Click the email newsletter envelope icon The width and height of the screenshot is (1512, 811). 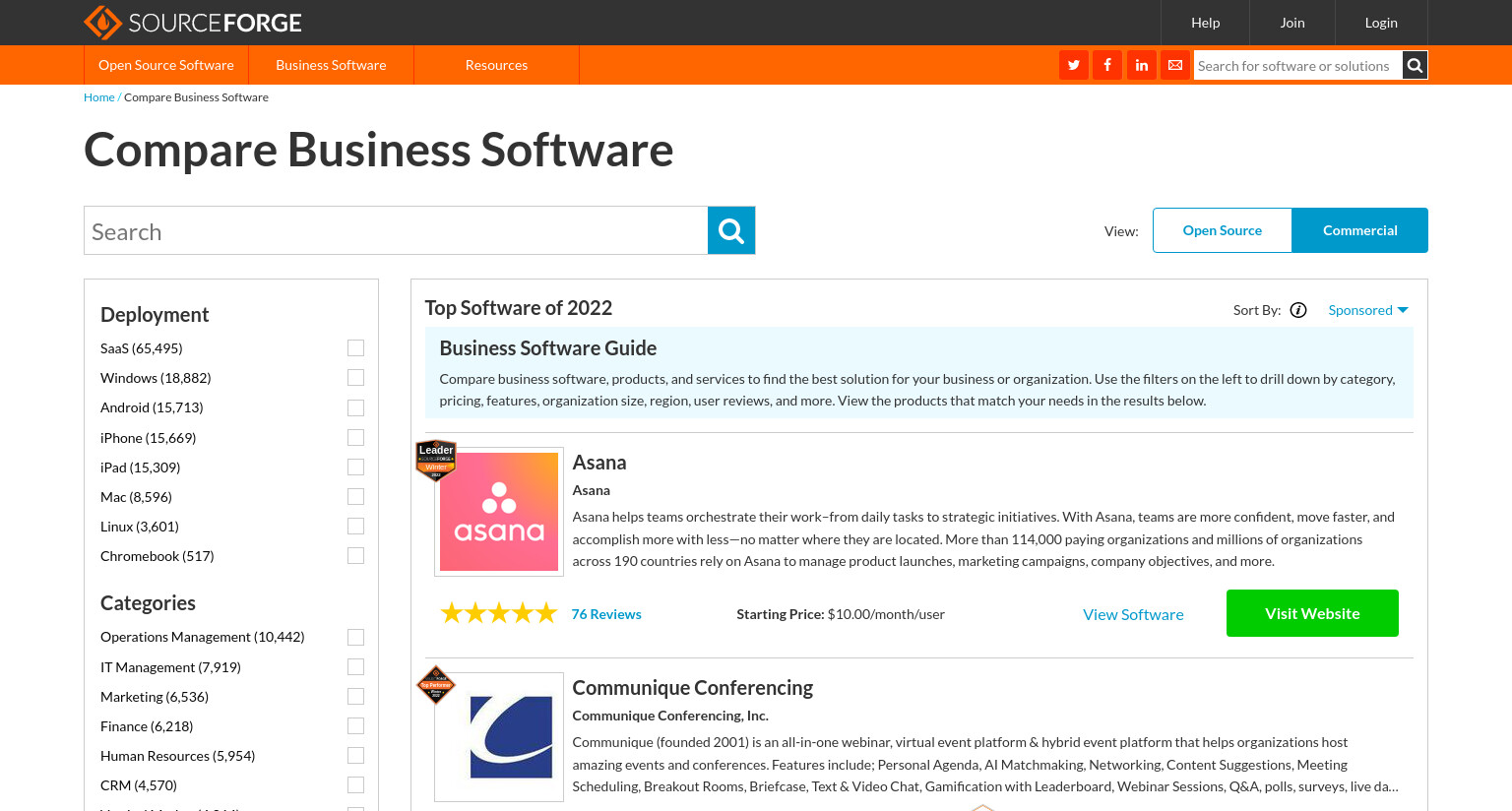[x=1175, y=65]
